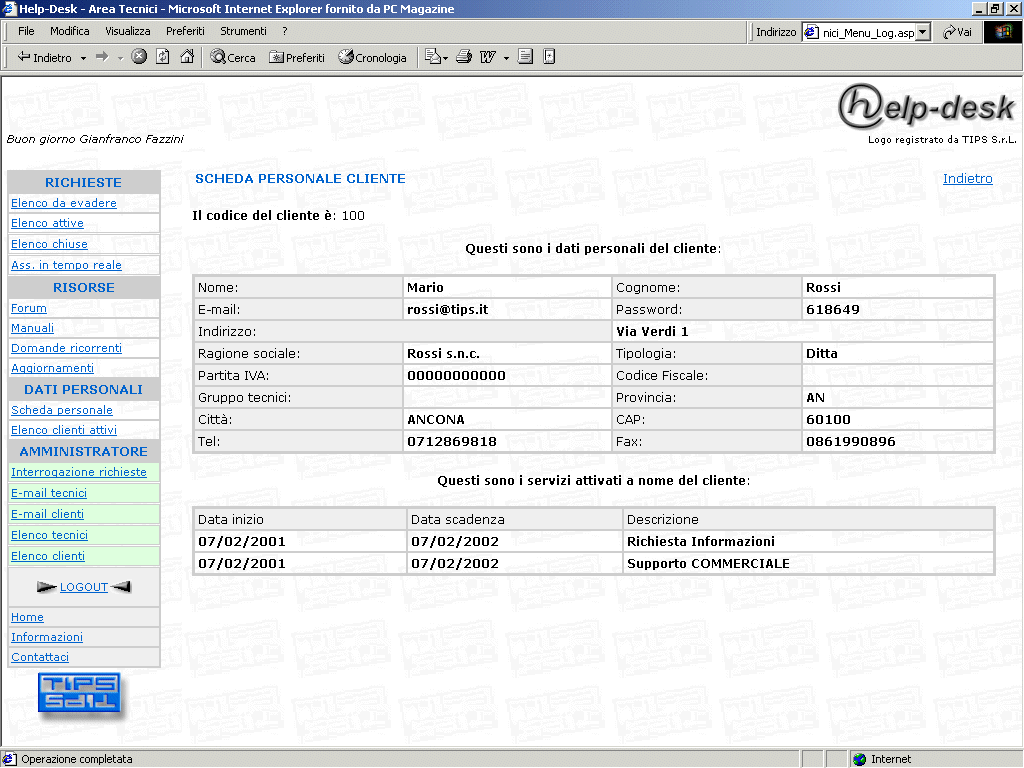Open Elenco clienti attivi link

pyautogui.click(x=64, y=430)
